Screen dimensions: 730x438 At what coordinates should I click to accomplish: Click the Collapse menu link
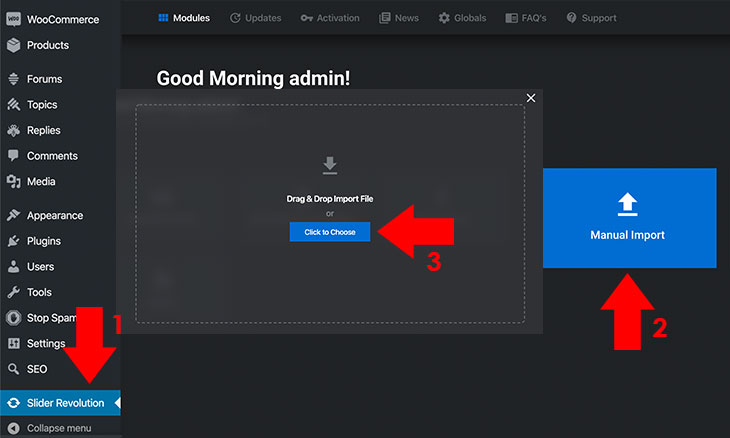61,428
